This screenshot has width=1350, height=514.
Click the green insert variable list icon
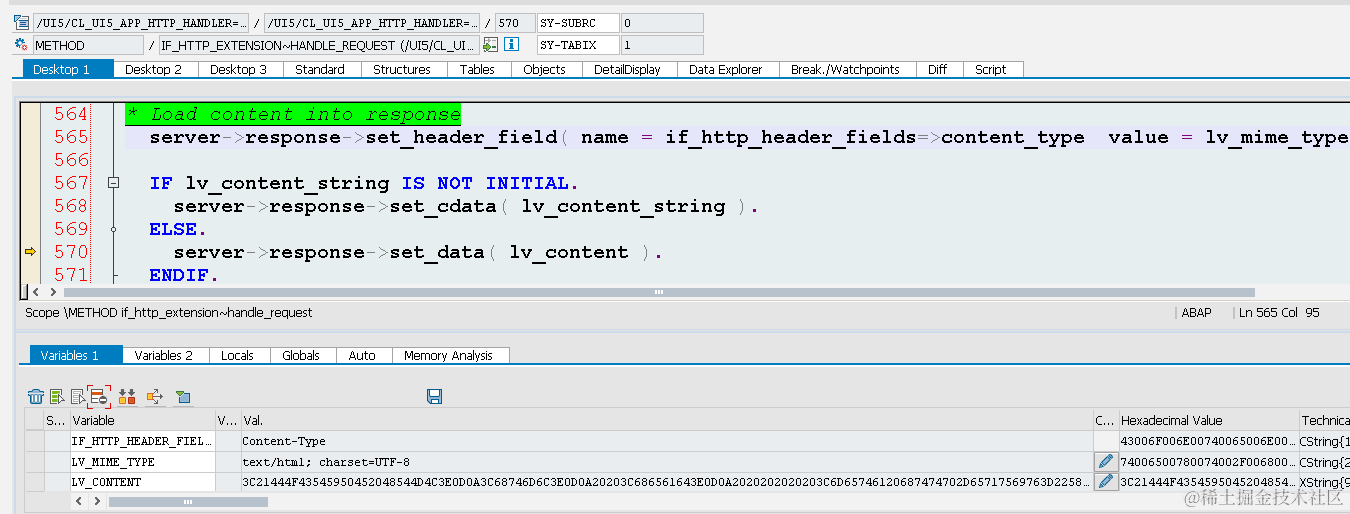[57, 397]
